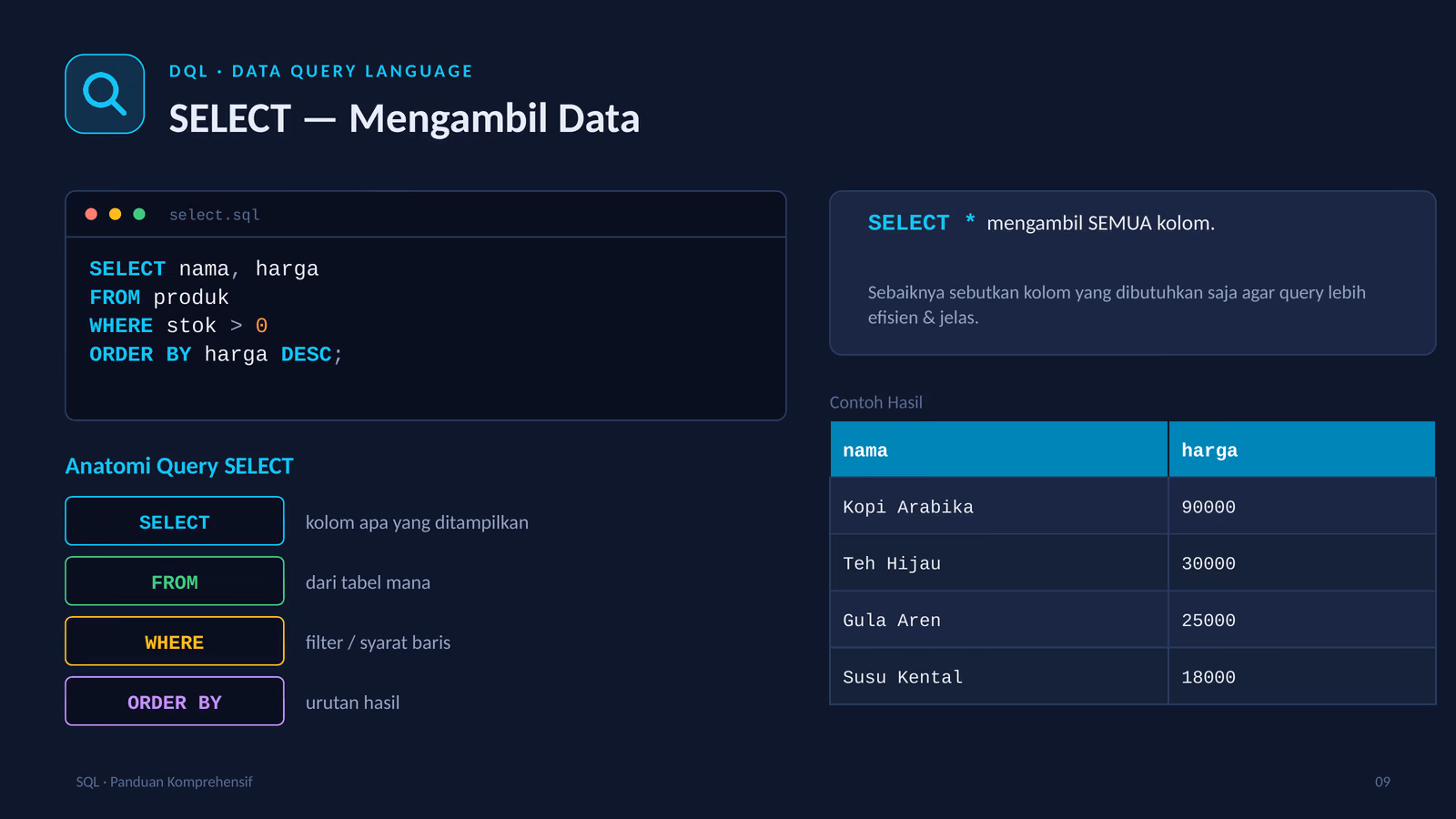The image size is (1456, 819).
Task: Click the ORDER BY anatomy box
Action: (175, 702)
